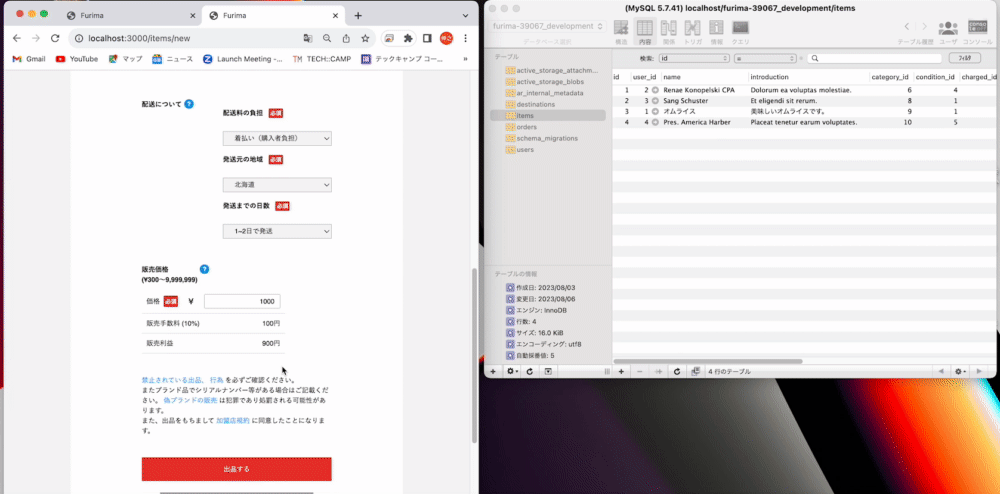
Task: Open the 情報 (Table Info) view in Sequel Pro
Action: (x=716, y=31)
